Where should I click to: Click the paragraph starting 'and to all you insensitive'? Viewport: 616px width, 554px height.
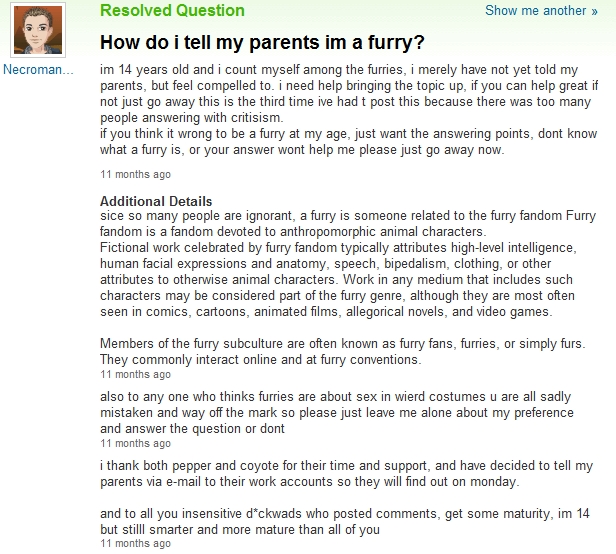[345, 521]
